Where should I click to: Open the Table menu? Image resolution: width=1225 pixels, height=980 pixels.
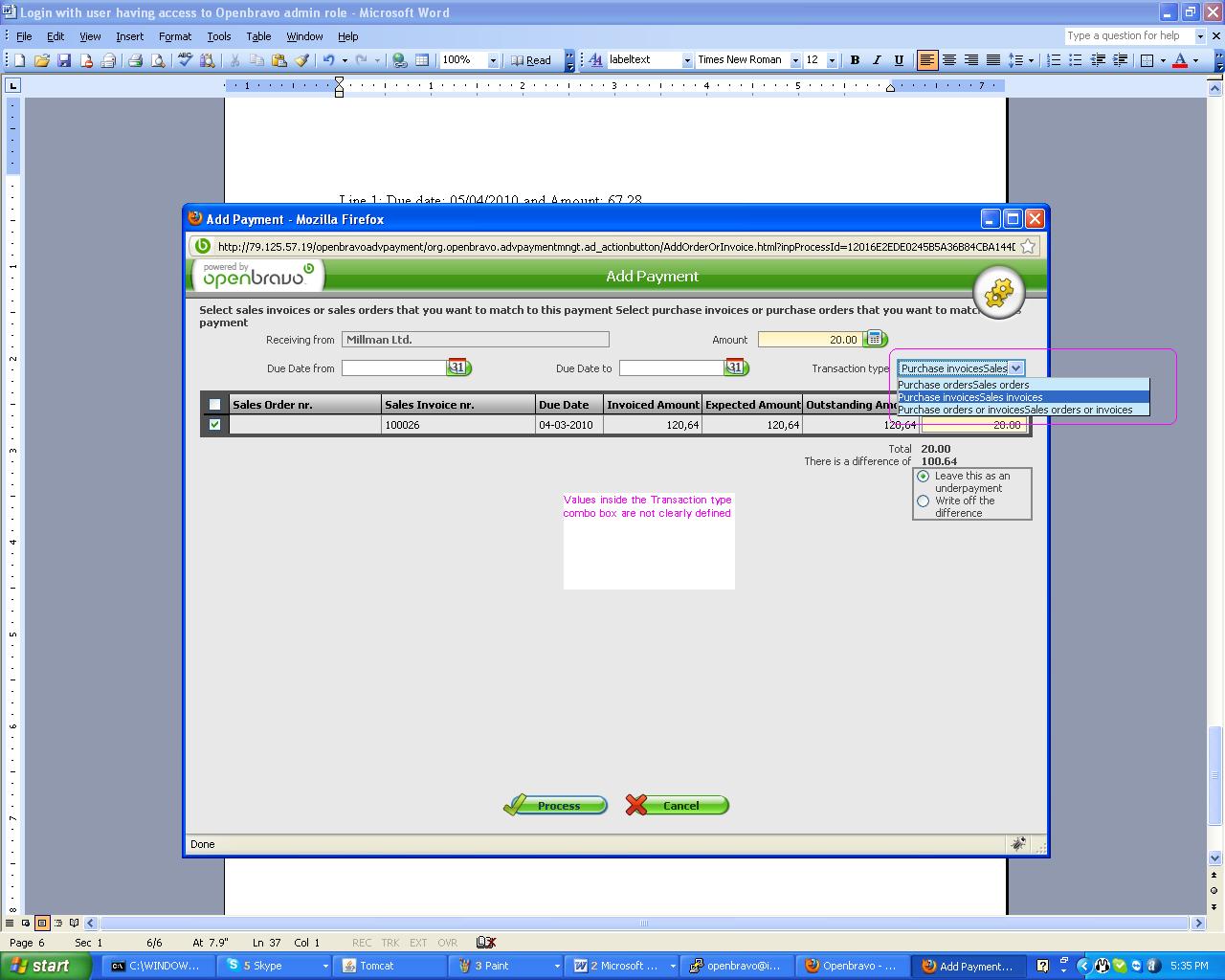(x=258, y=36)
